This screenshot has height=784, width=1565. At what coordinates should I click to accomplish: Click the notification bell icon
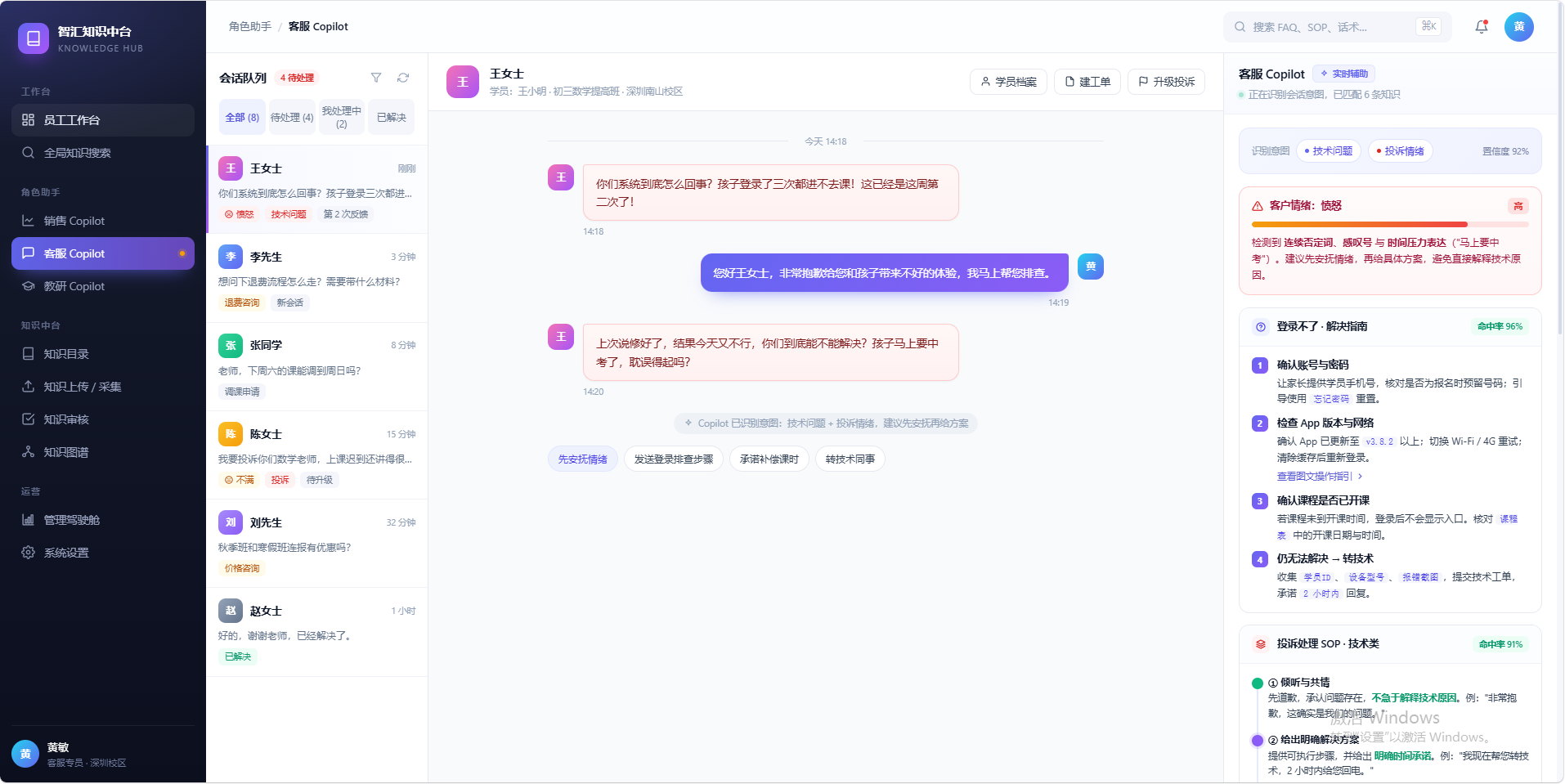pos(1481,26)
